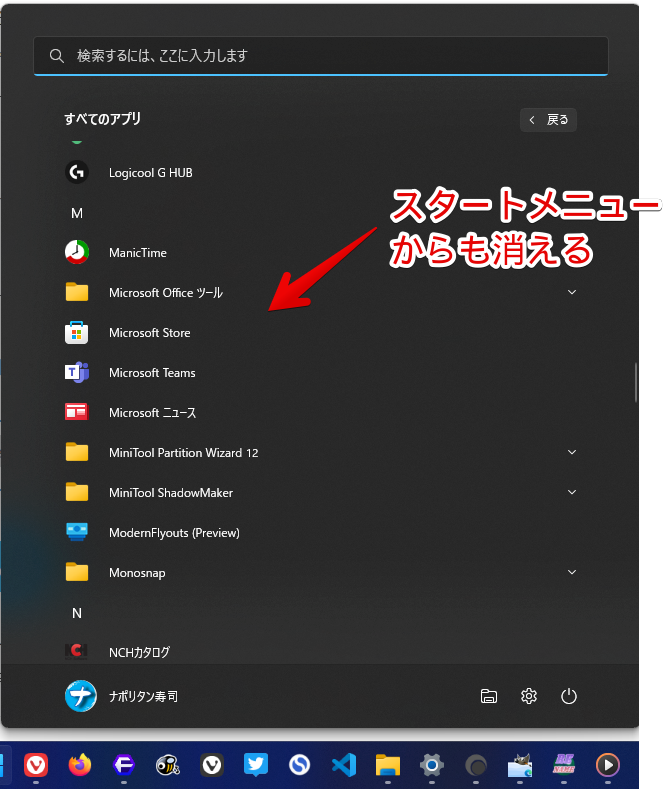This screenshot has width=669, height=789.
Task: Click the Monosnap label
Action: pyautogui.click(x=137, y=573)
